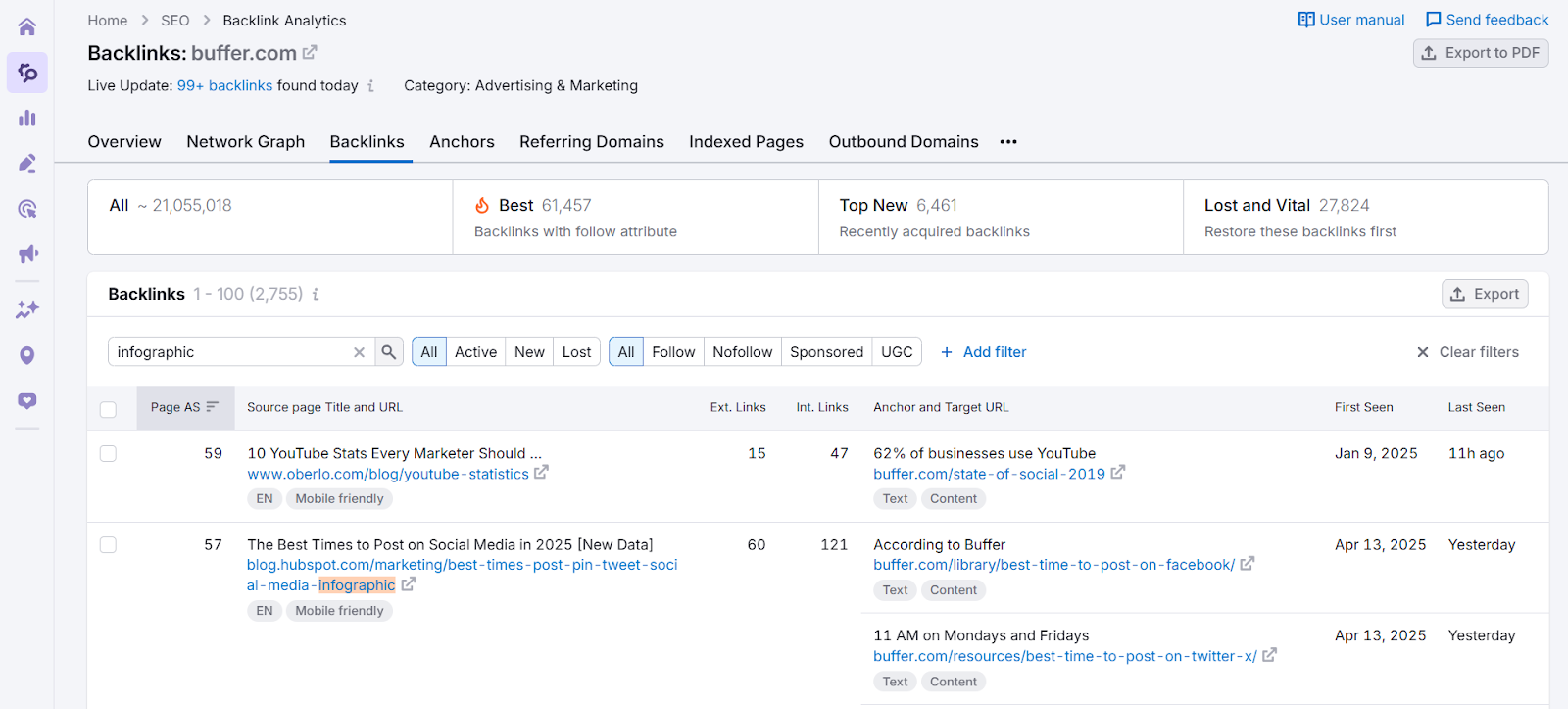Open the Send feedback link
Screen dimensions: 1568x709
point(1487,20)
